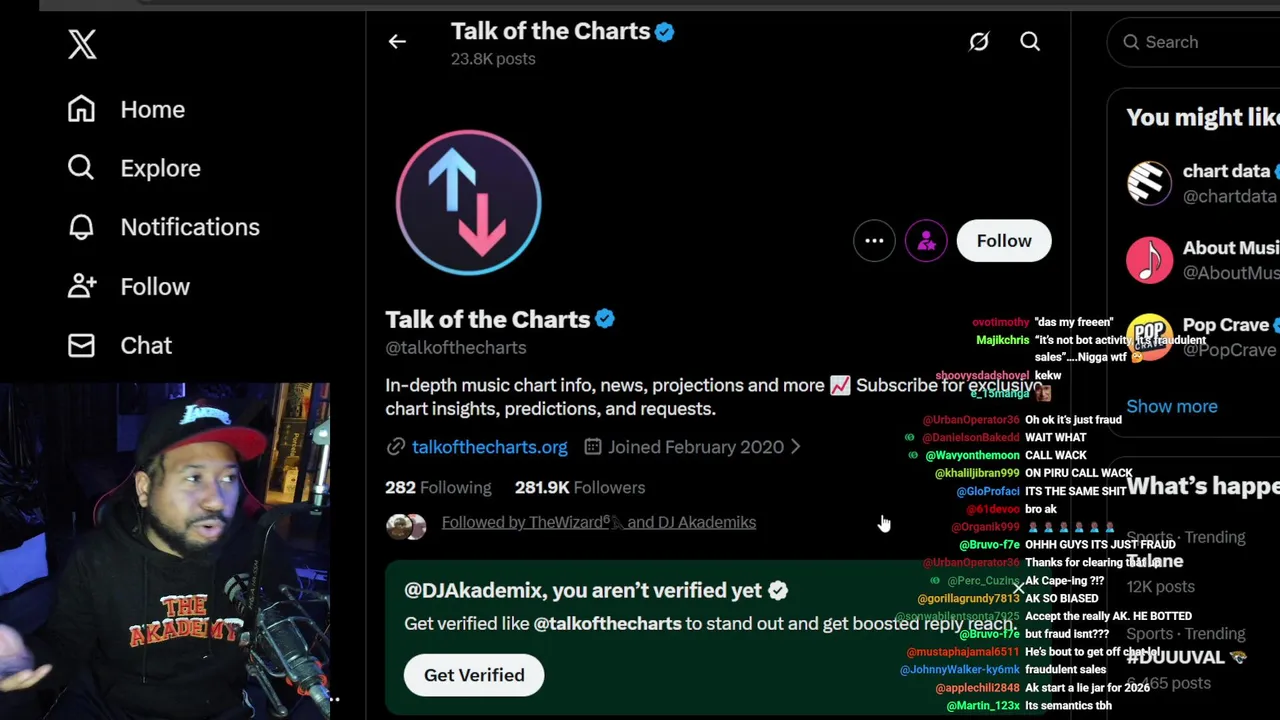Expand the Joined February 2020 chevron

point(796,447)
